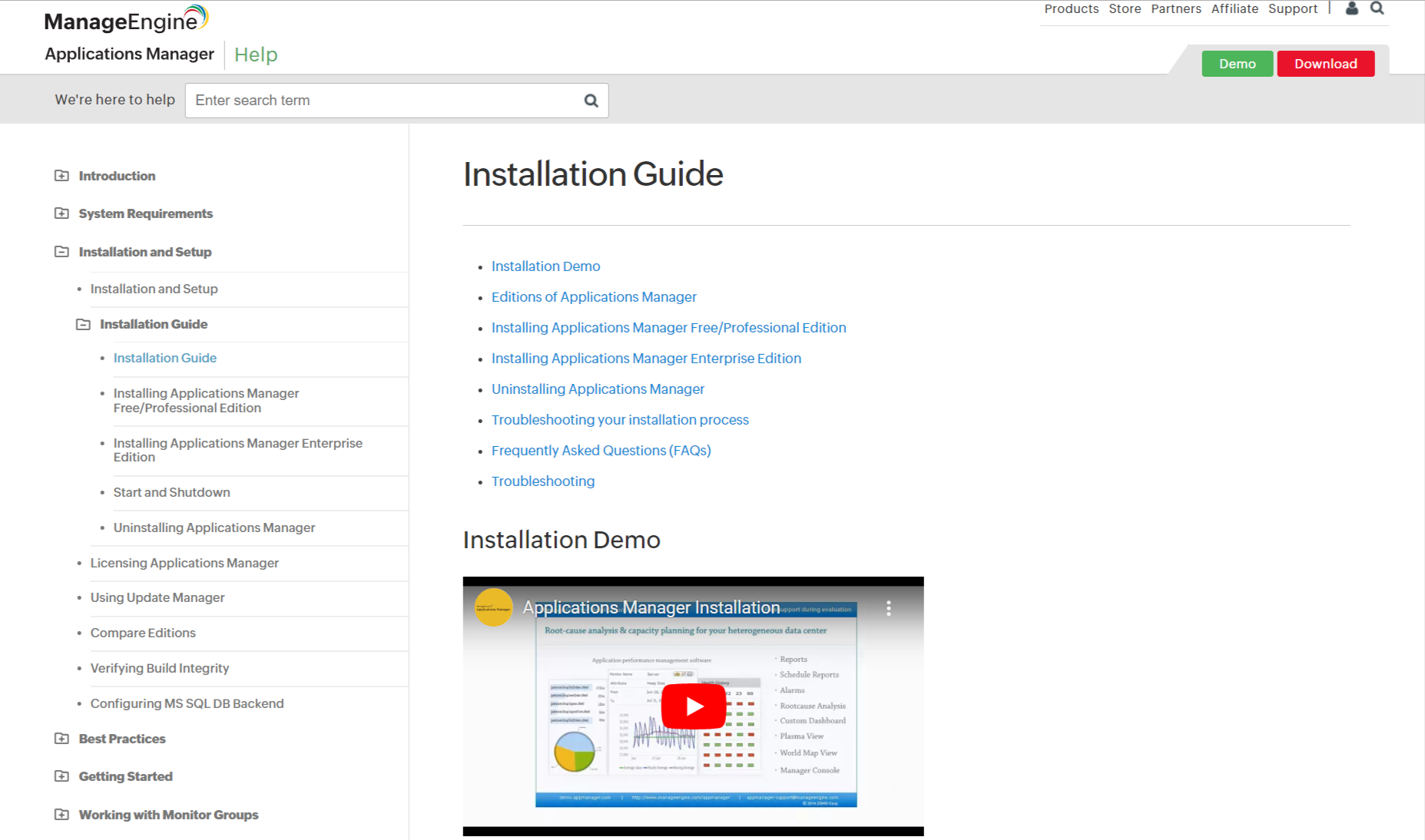
Task: Select sidebar Uninstalling Applications Manager
Action: [x=214, y=527]
